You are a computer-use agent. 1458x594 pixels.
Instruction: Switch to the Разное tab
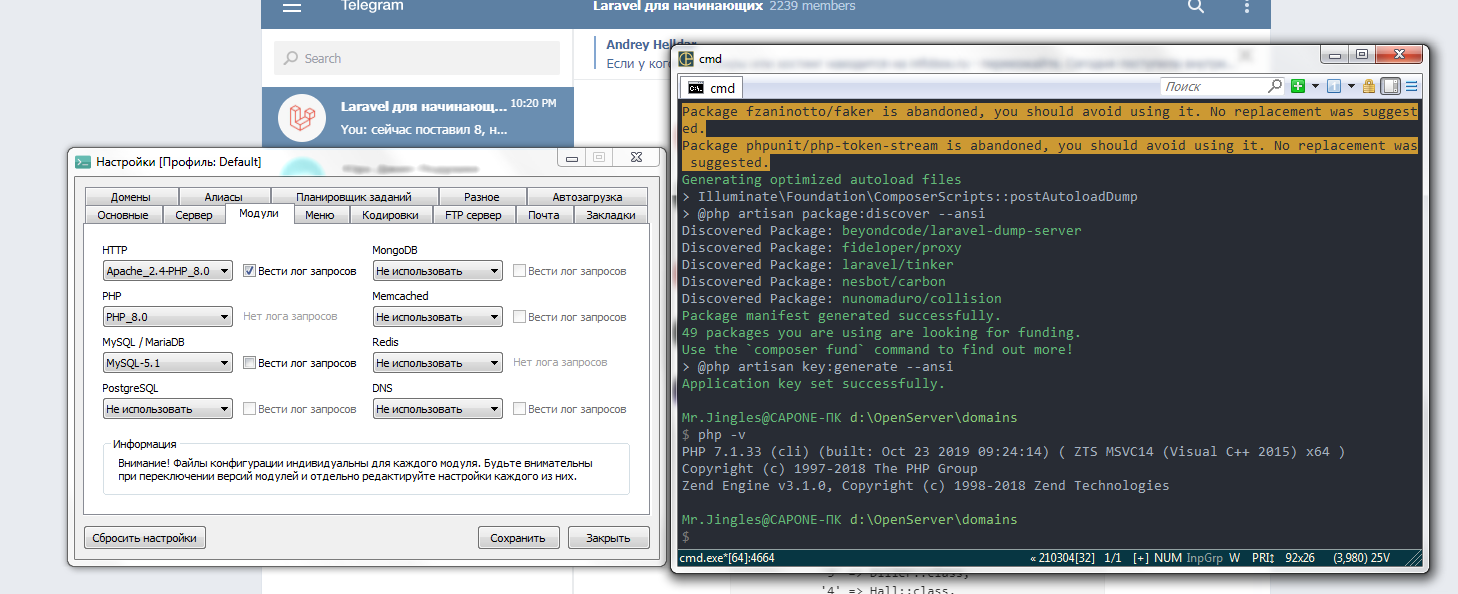click(482, 197)
